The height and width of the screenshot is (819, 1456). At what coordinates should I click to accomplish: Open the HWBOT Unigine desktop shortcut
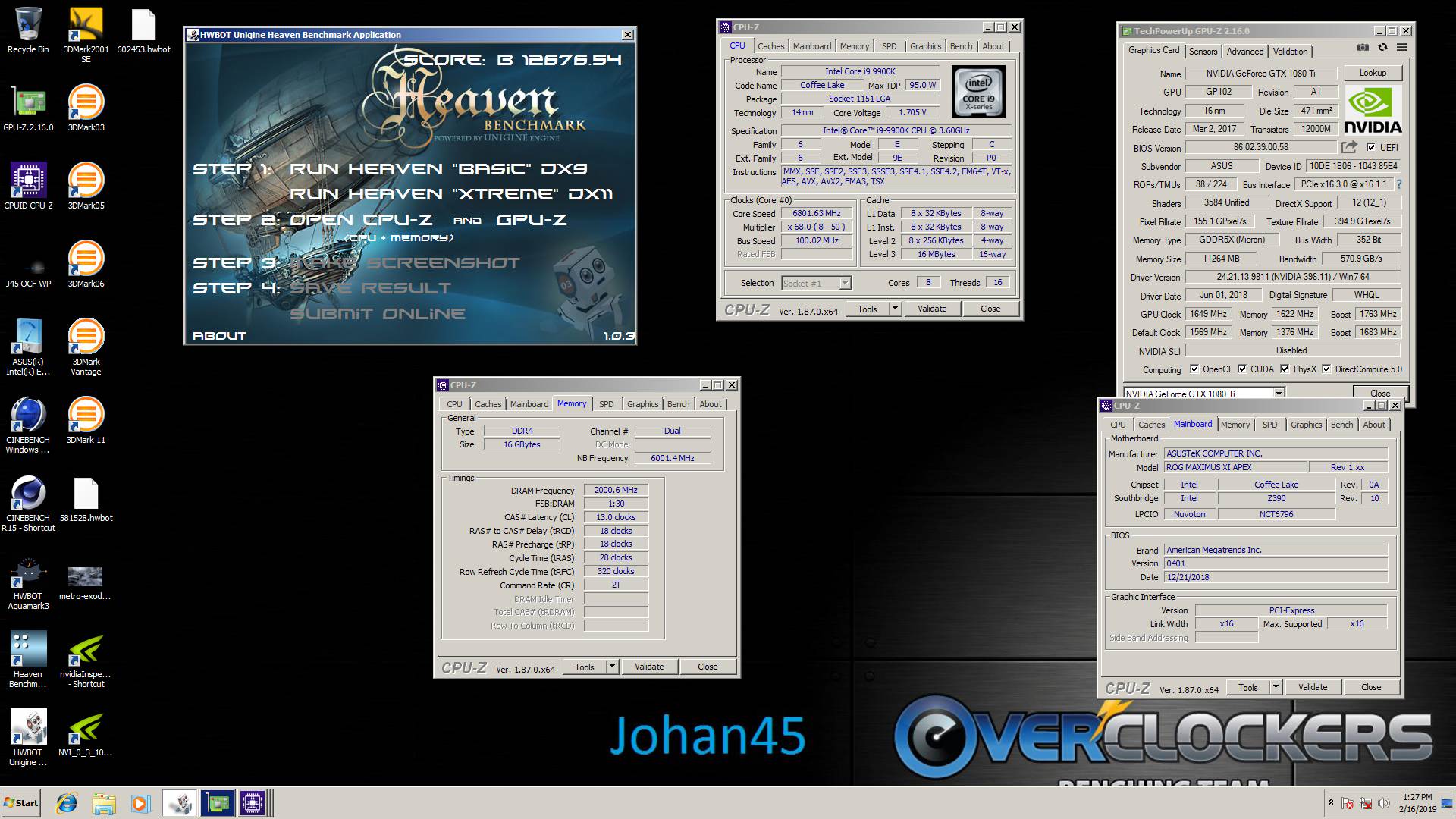(x=28, y=738)
